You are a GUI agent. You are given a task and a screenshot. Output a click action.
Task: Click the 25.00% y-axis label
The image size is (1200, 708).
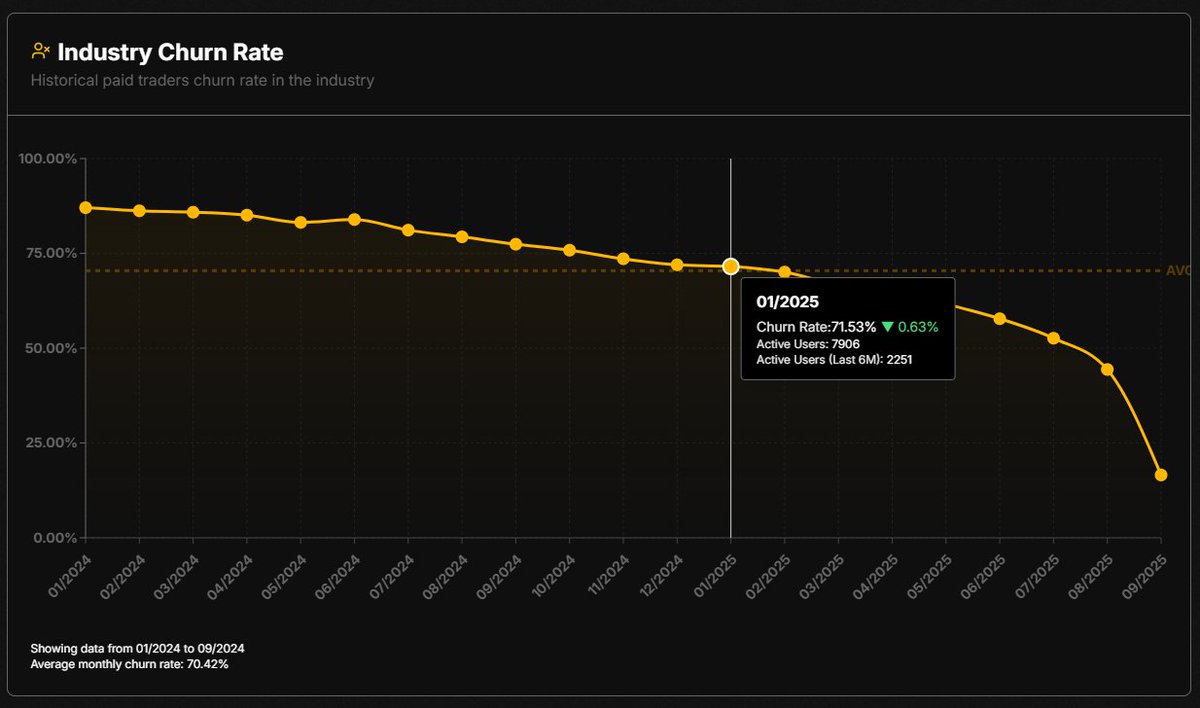(50, 443)
